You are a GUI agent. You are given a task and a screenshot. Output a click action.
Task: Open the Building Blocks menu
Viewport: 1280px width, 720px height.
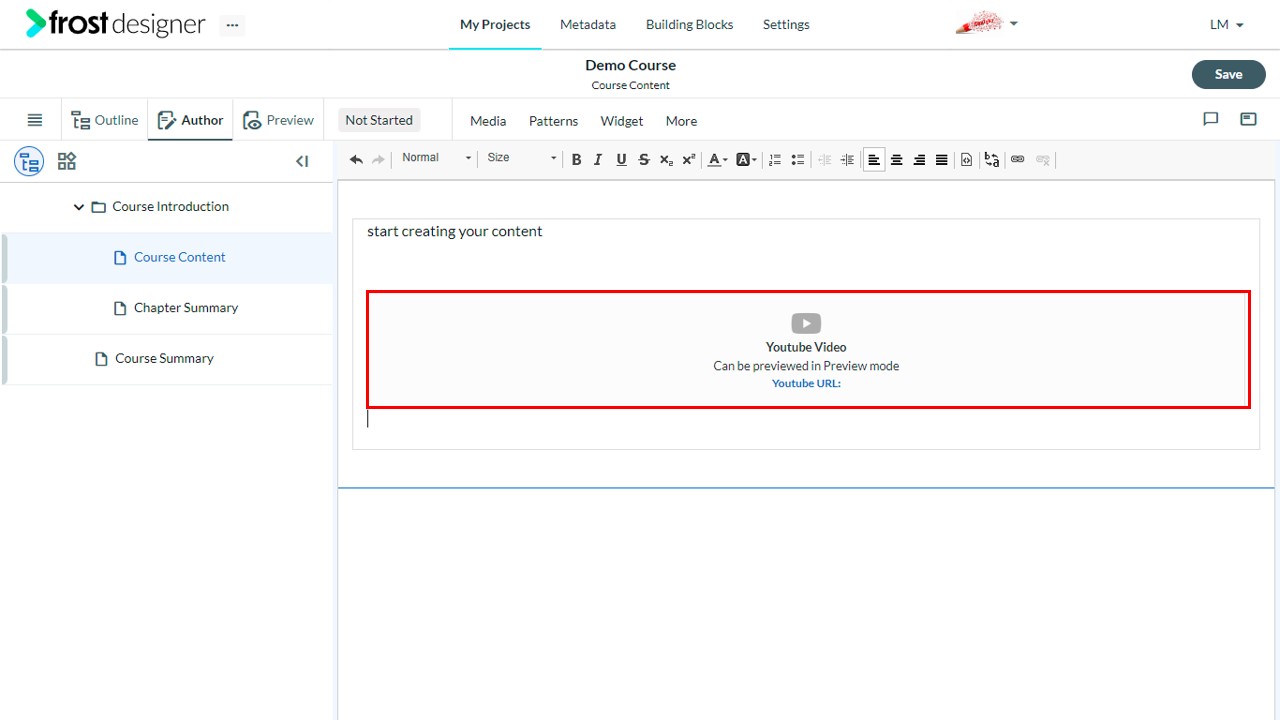(x=689, y=24)
